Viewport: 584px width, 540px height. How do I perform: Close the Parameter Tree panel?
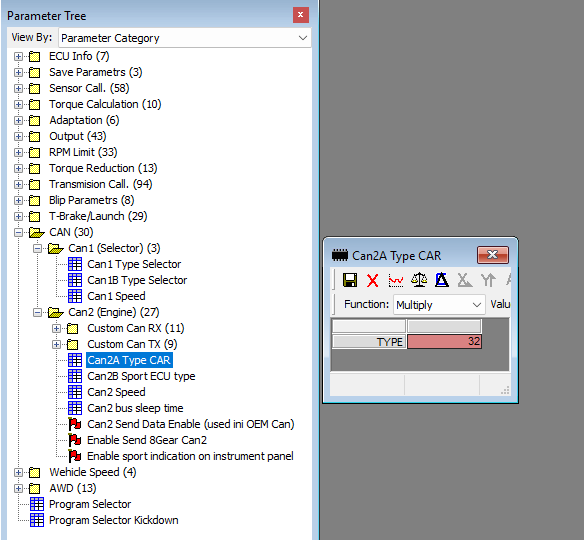tap(301, 15)
